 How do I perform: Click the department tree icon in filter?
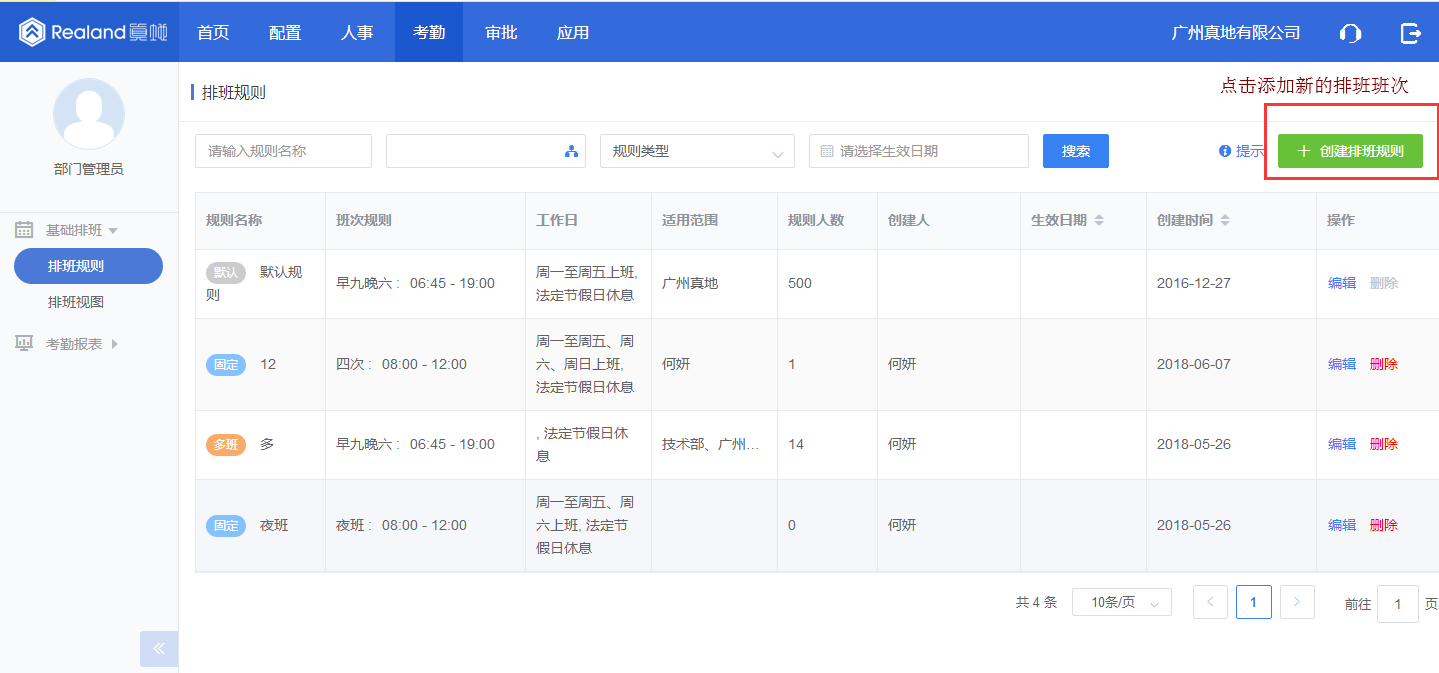[571, 151]
